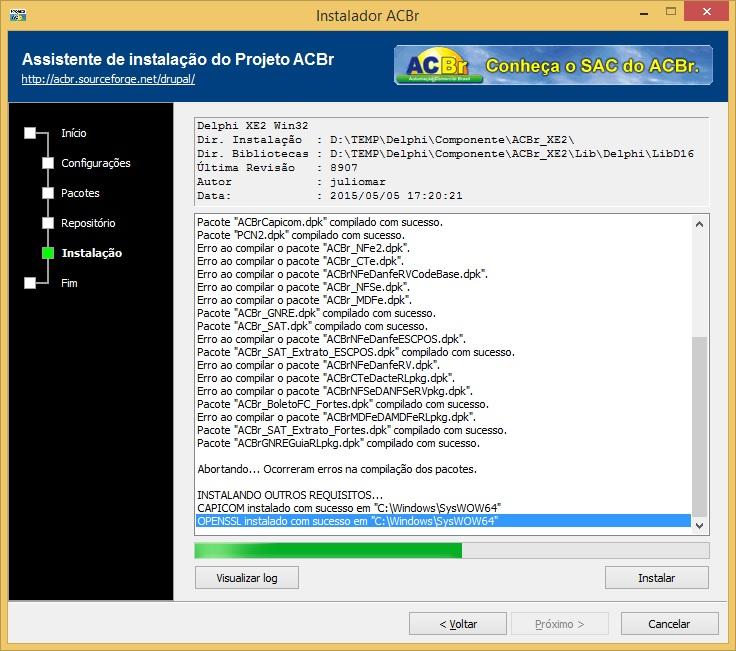Viewport: 736px width, 651px height.
Task: Click the Data 2015/05/05 line
Action: tap(330, 196)
